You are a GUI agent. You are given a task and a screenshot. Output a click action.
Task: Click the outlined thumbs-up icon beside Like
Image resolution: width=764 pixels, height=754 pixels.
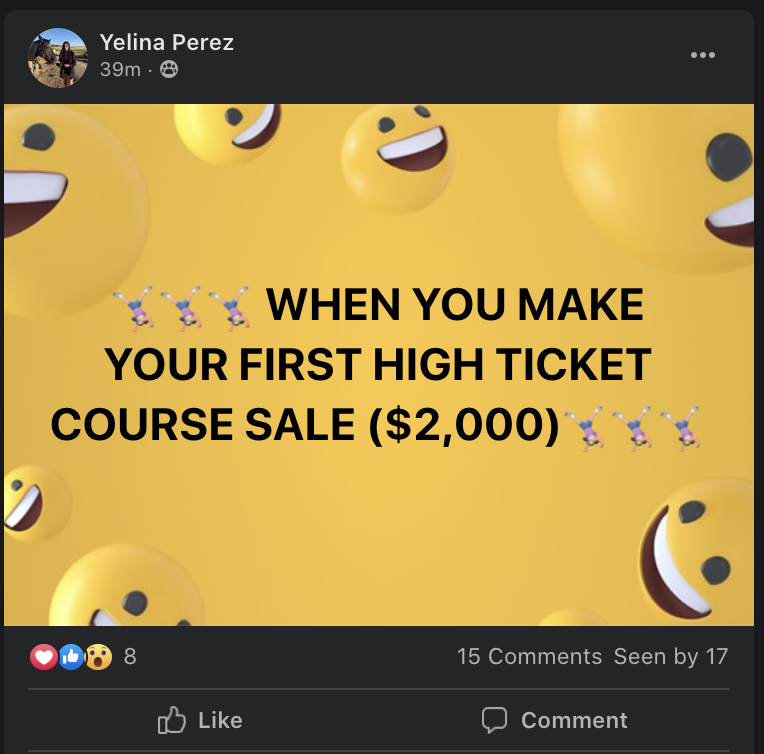(x=172, y=720)
